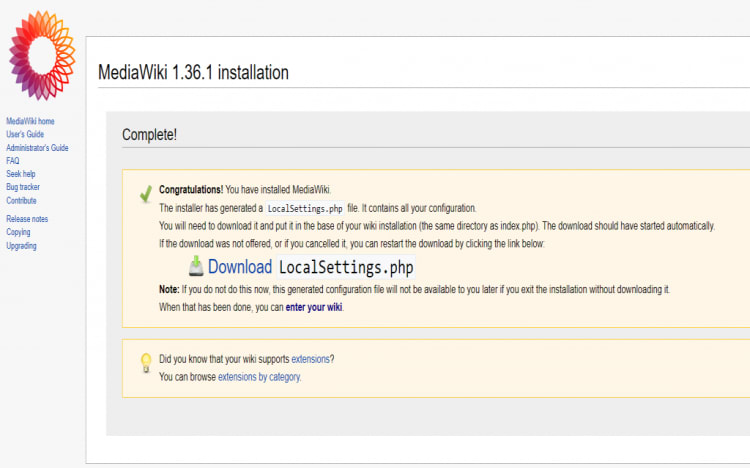
Task: Open the MediaWiki home sidebar link
Action: point(30,121)
